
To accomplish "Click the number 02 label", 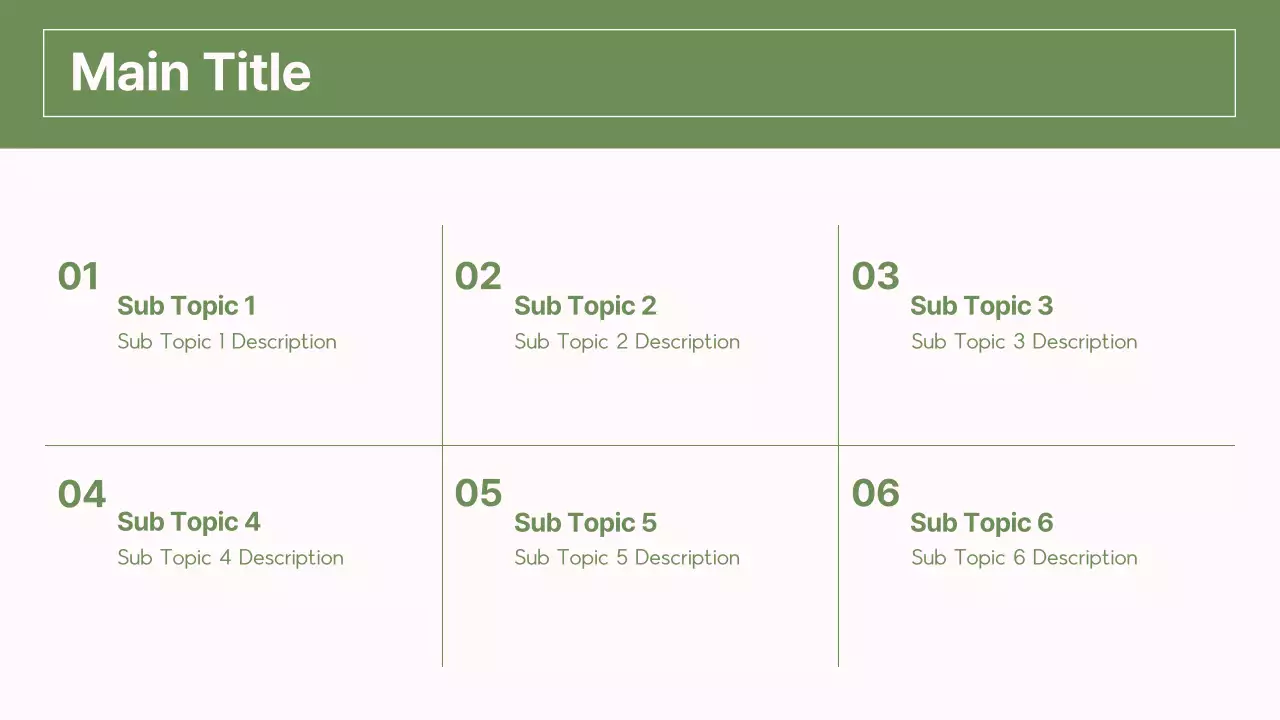I will pyautogui.click(x=477, y=276).
